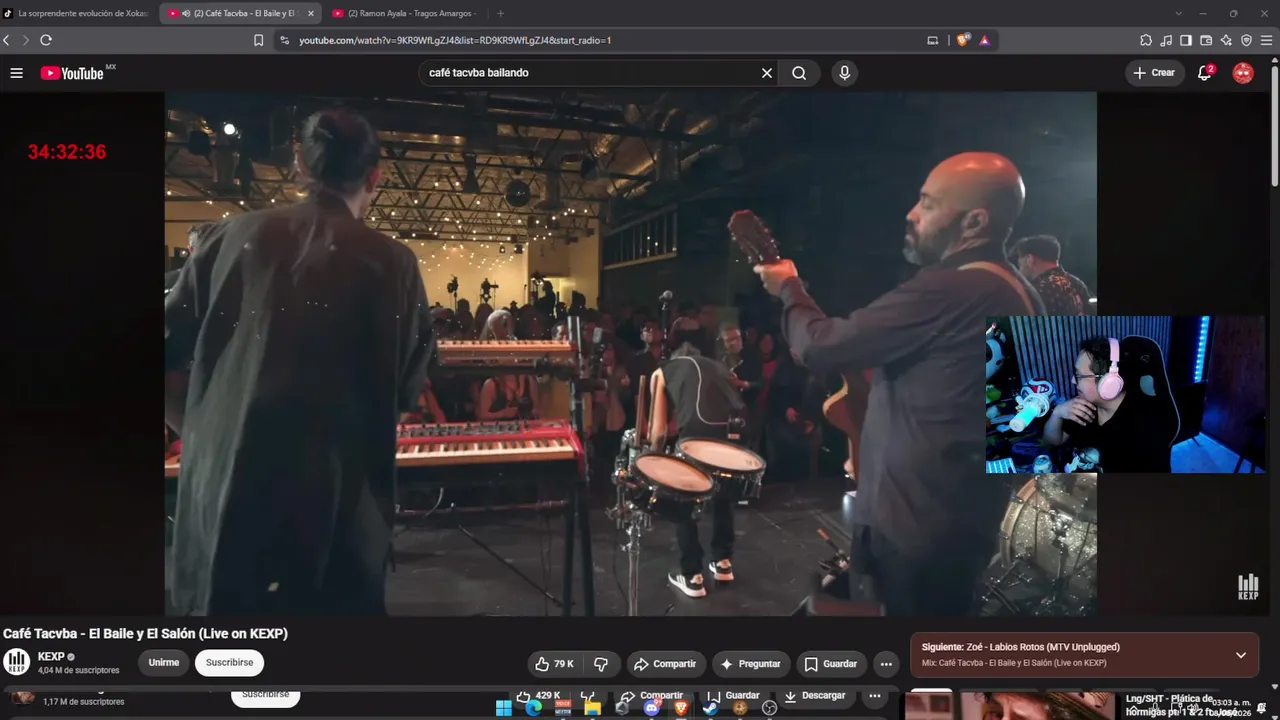
Task: Dislike the Café Tacvba video
Action: point(601,664)
